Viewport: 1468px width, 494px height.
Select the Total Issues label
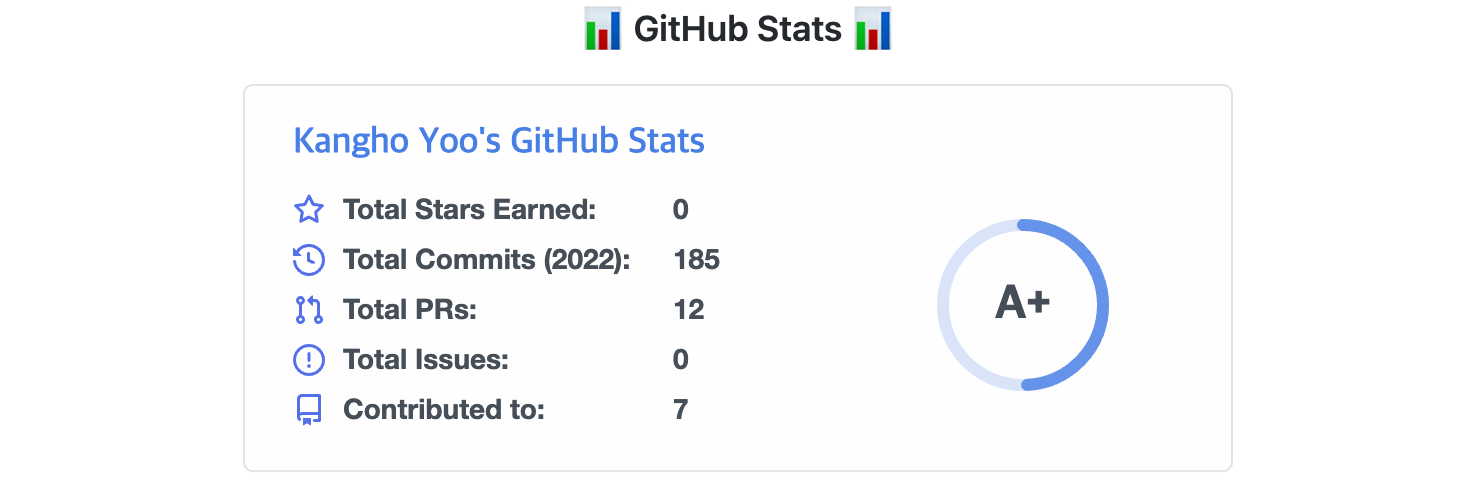pyautogui.click(x=426, y=360)
